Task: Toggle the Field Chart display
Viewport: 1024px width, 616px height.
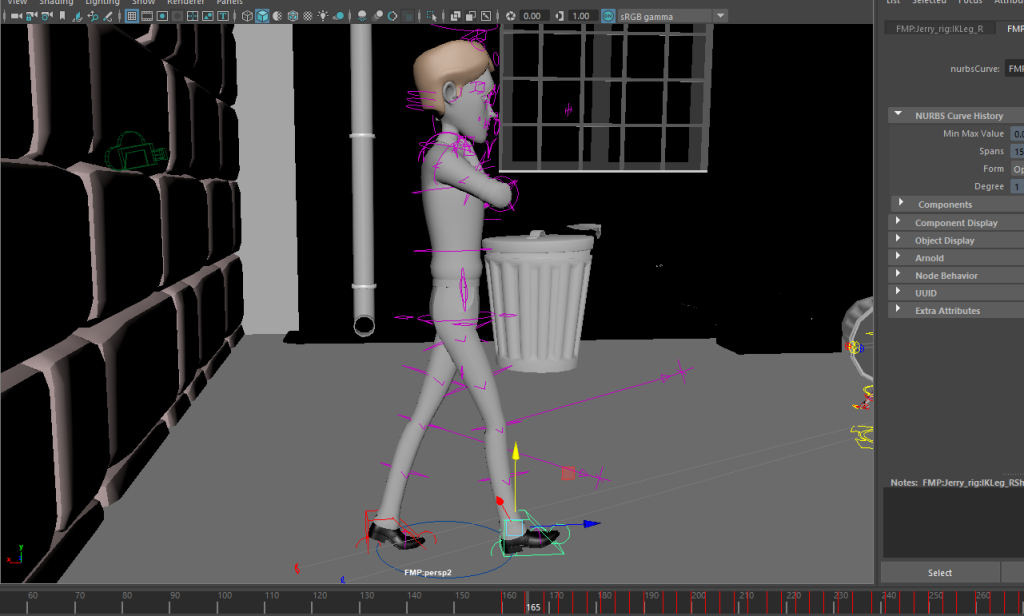Action: [193, 16]
